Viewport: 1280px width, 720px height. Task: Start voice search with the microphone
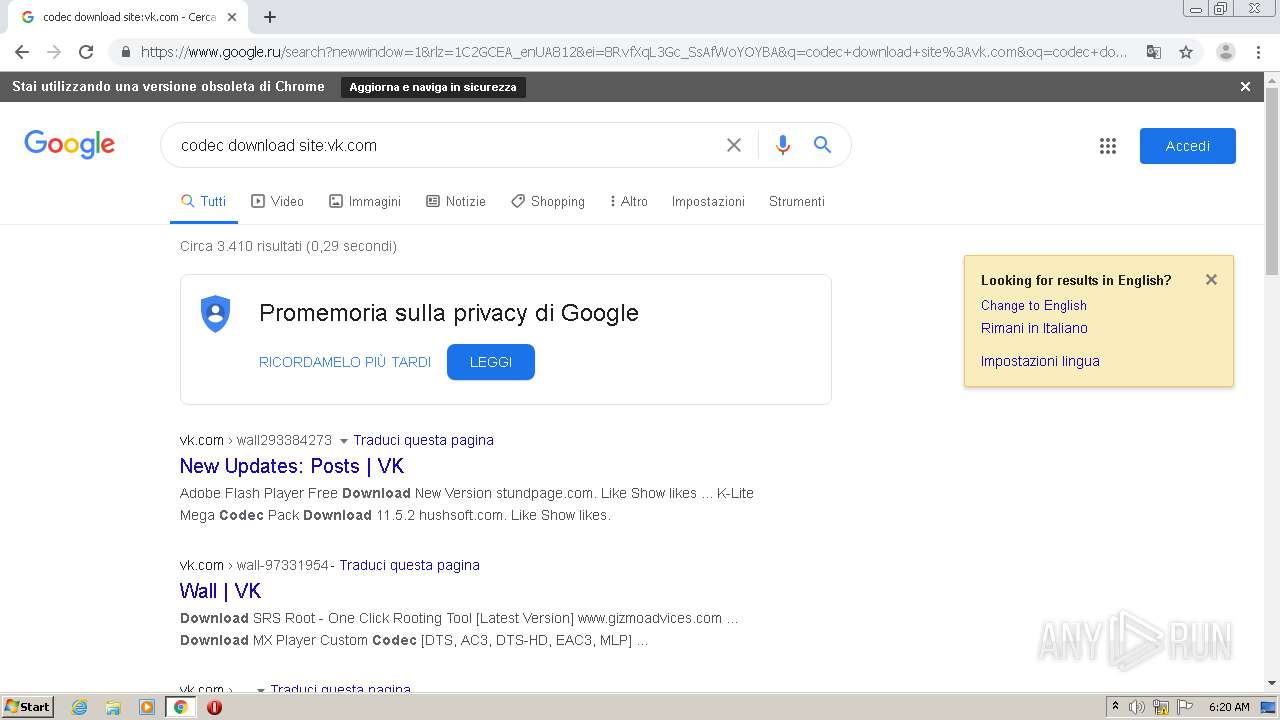tap(783, 145)
